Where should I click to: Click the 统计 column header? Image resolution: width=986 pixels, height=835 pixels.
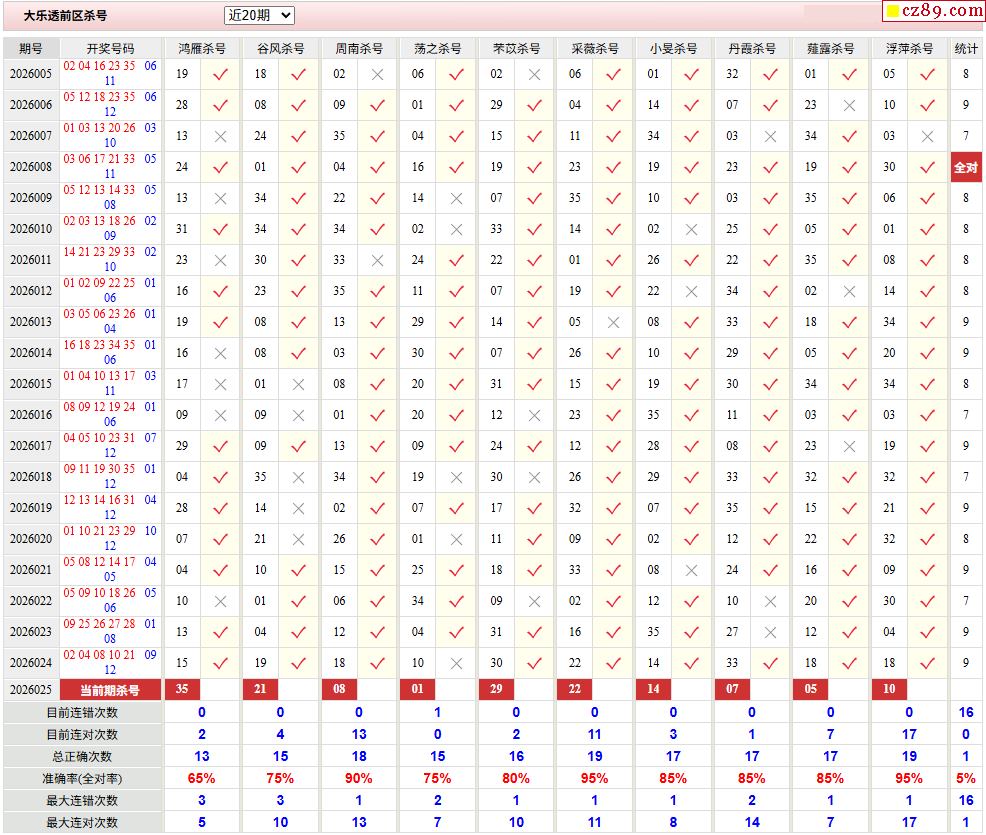965,48
